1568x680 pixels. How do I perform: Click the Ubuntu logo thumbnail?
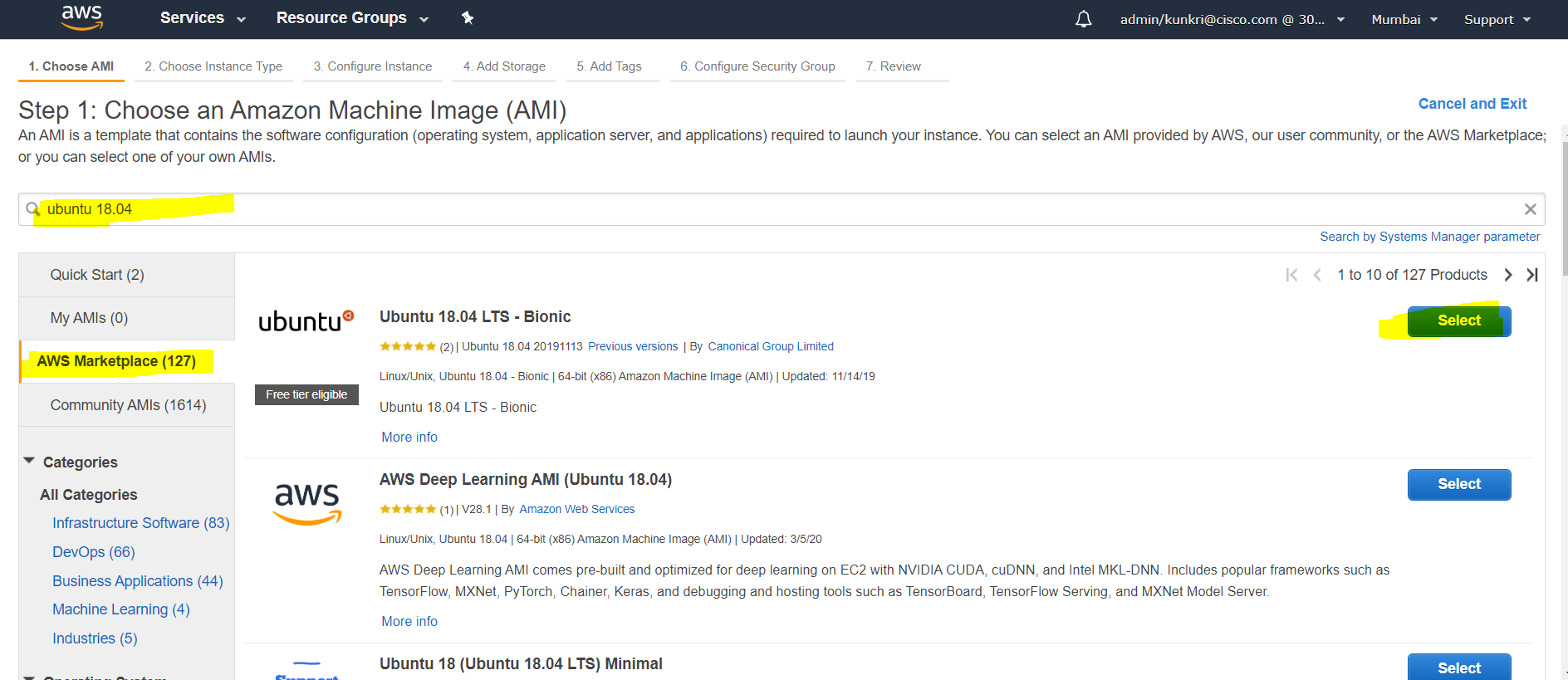(x=306, y=321)
